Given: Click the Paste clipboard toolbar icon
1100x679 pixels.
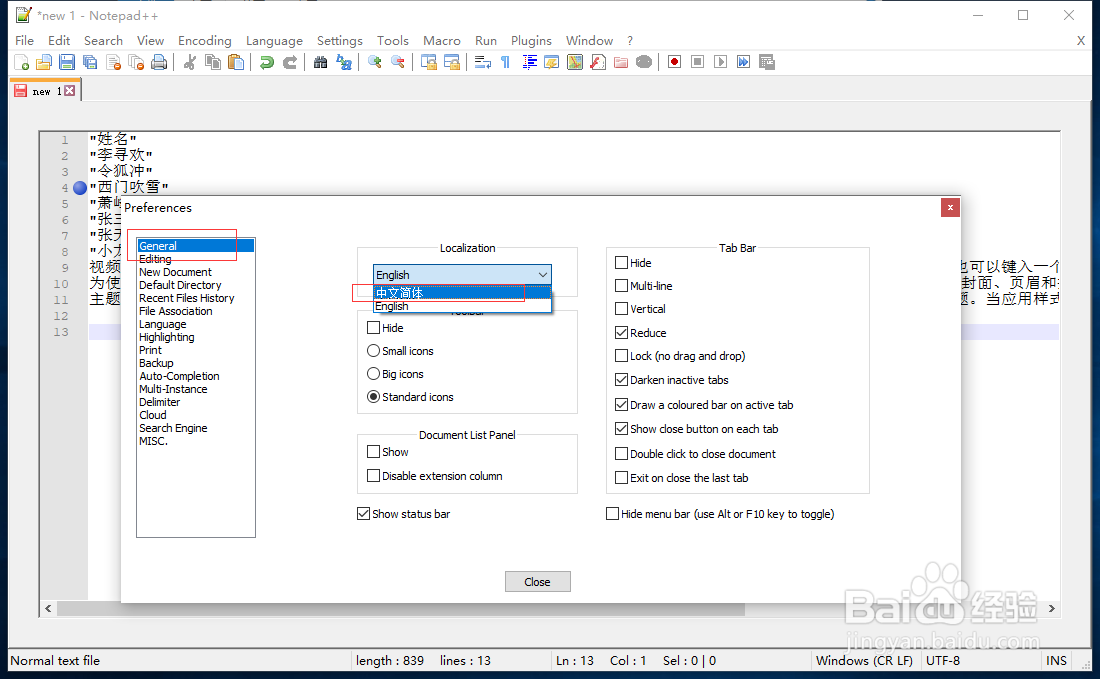Looking at the screenshot, I should pyautogui.click(x=236, y=62).
